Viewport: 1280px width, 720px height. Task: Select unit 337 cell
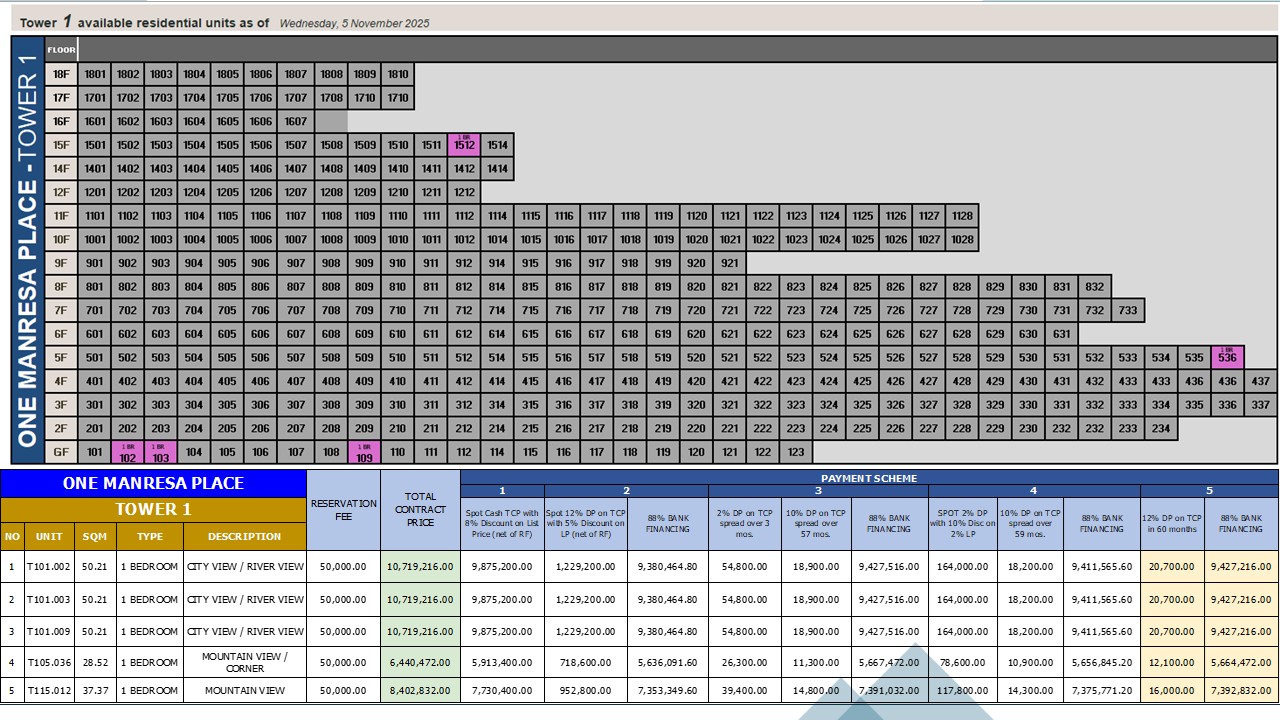click(x=1261, y=405)
